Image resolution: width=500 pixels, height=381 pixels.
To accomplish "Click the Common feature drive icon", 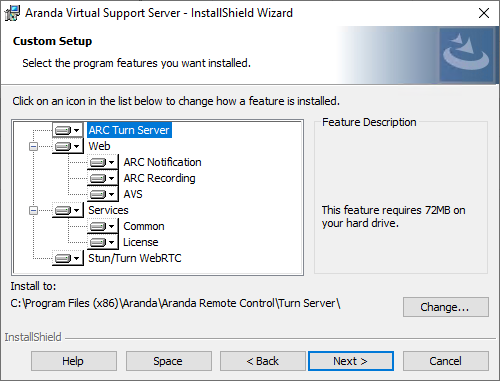I will 103,226.
